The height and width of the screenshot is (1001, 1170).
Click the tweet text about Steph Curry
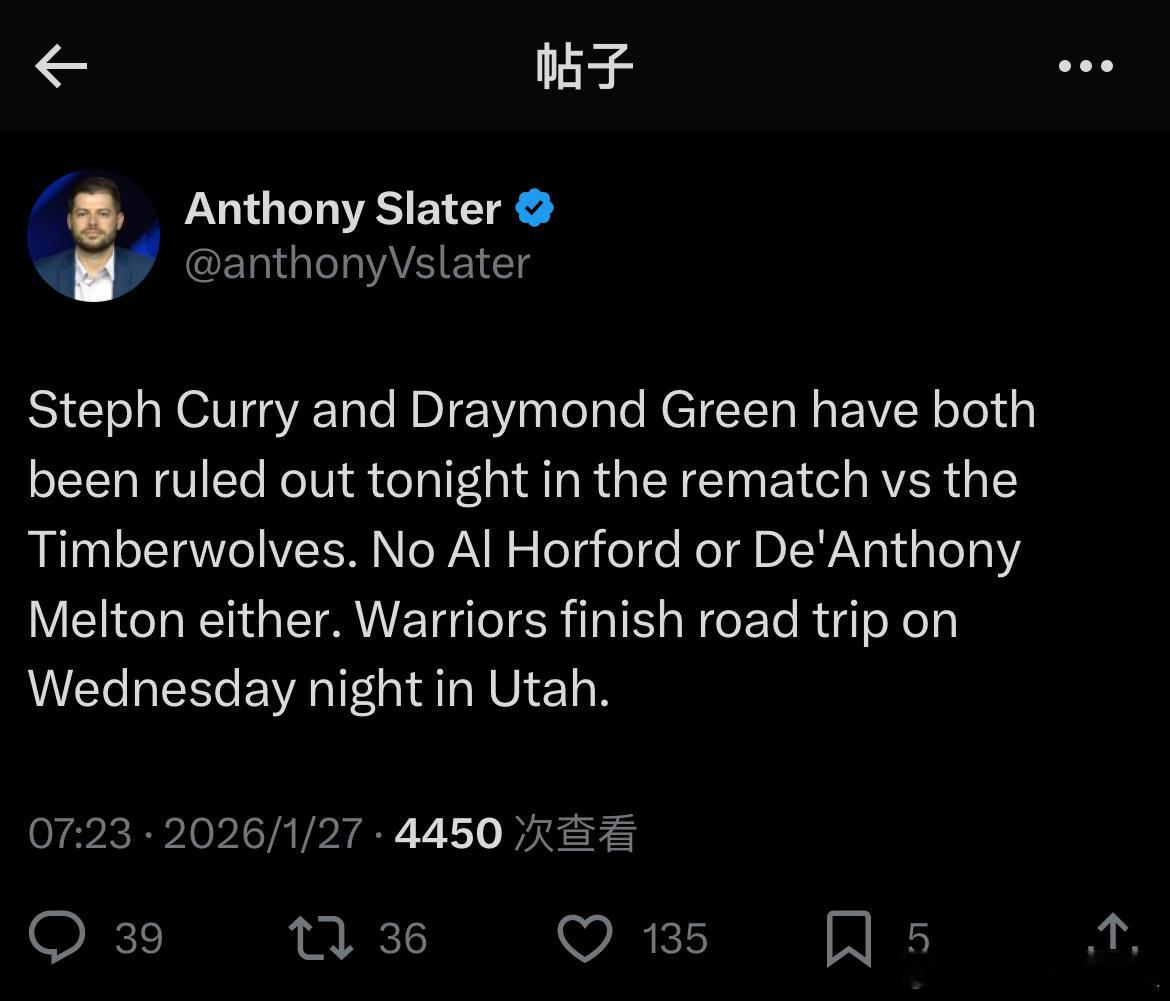[530, 549]
